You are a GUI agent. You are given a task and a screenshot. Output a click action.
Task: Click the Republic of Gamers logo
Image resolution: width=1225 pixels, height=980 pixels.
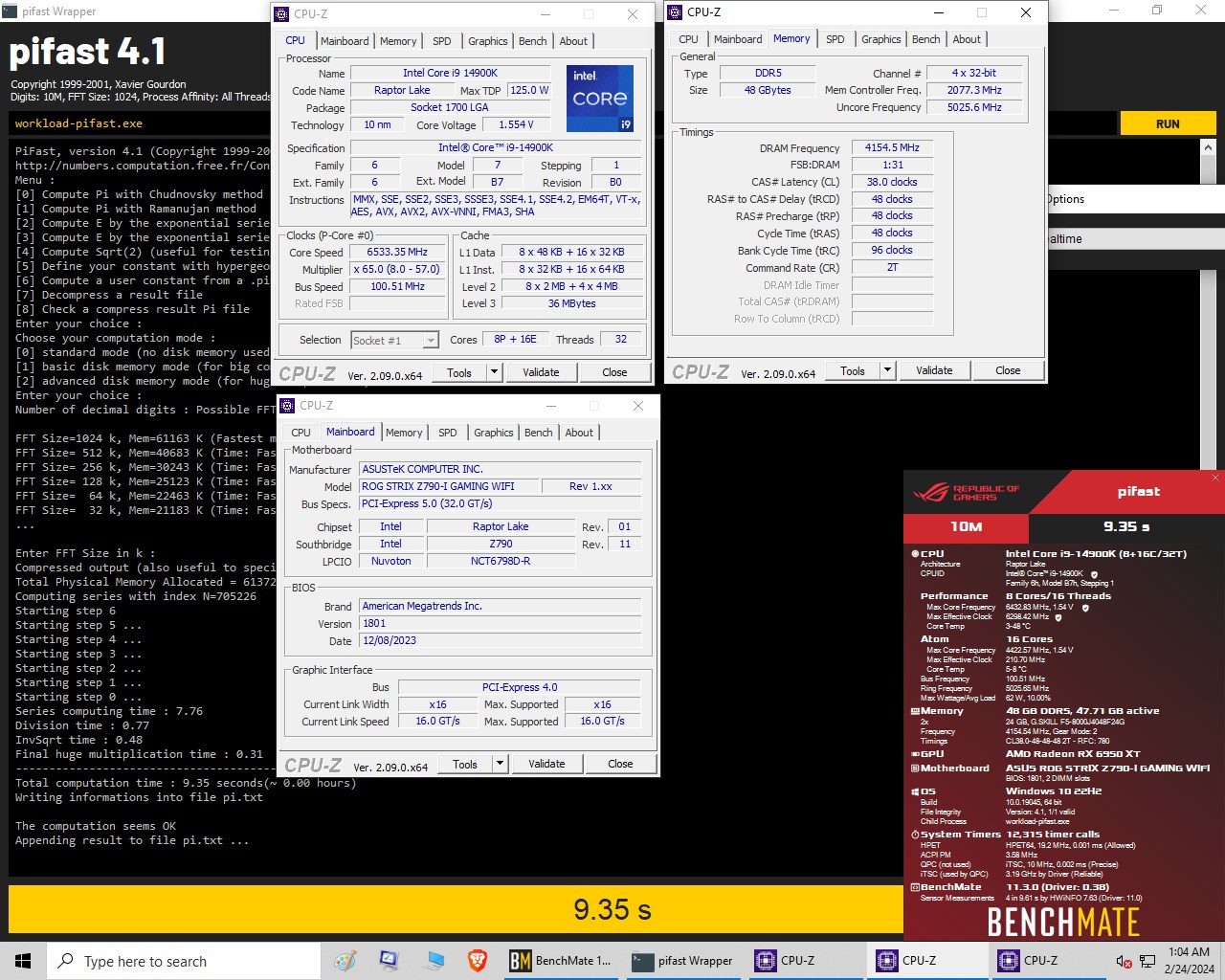pos(967,492)
